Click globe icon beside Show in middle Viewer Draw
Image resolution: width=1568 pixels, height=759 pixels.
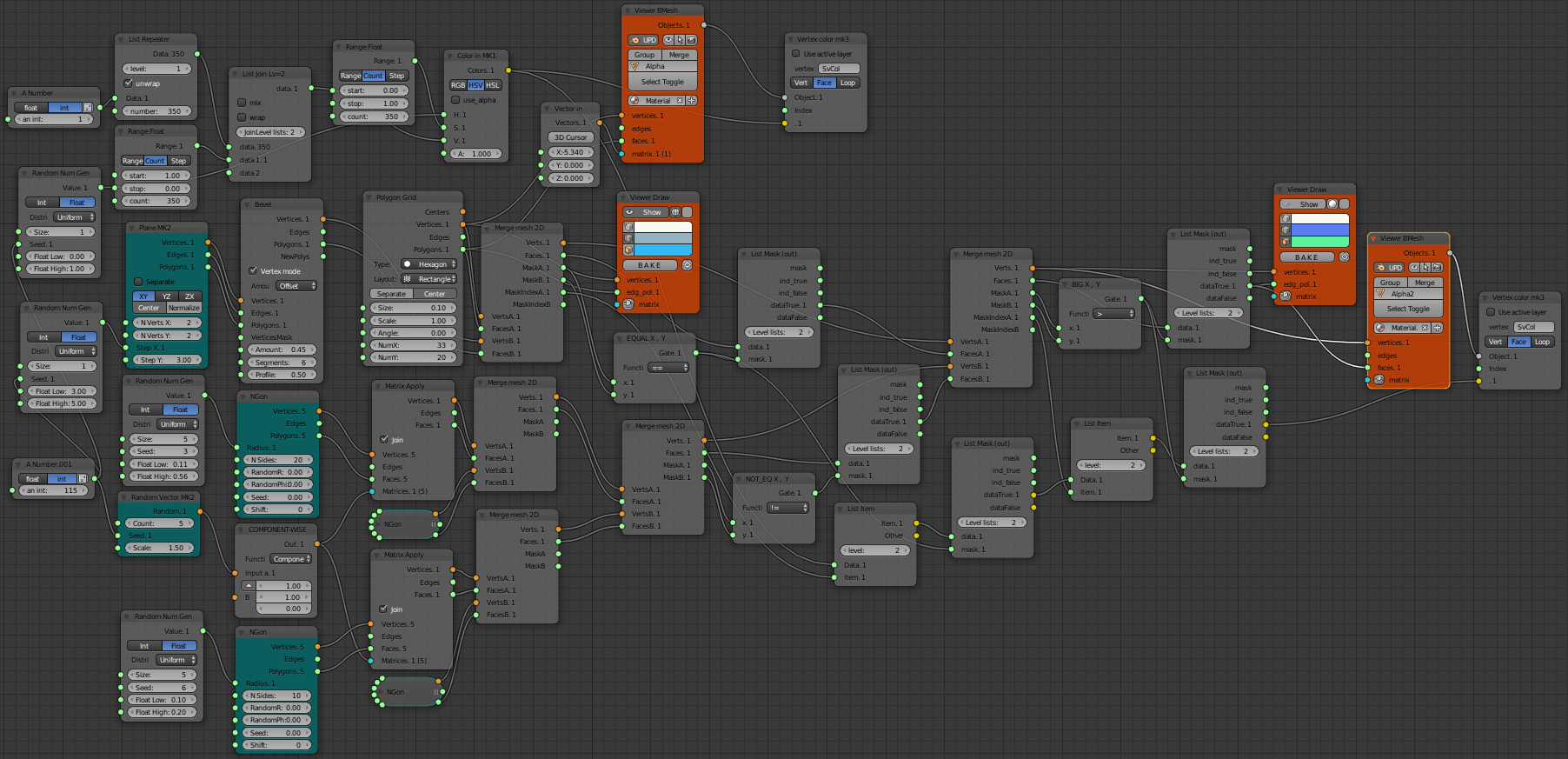pos(675,212)
